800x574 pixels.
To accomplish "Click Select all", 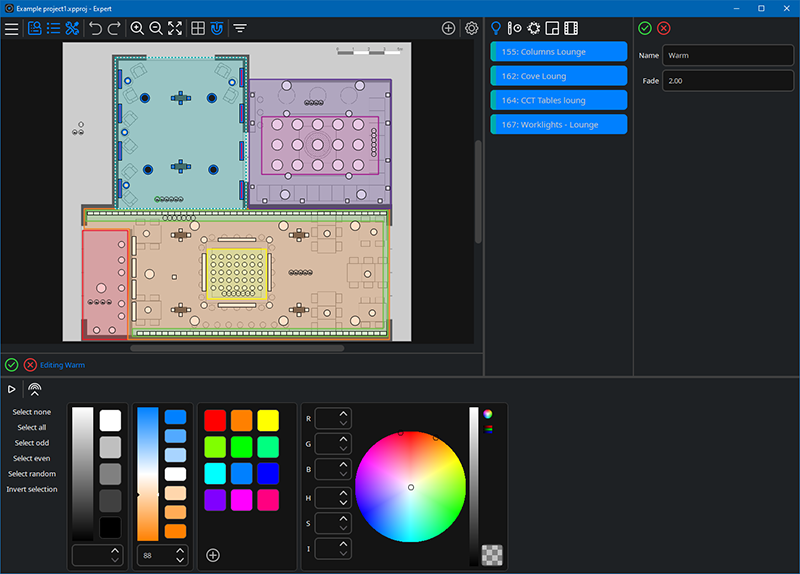I will pos(32,427).
